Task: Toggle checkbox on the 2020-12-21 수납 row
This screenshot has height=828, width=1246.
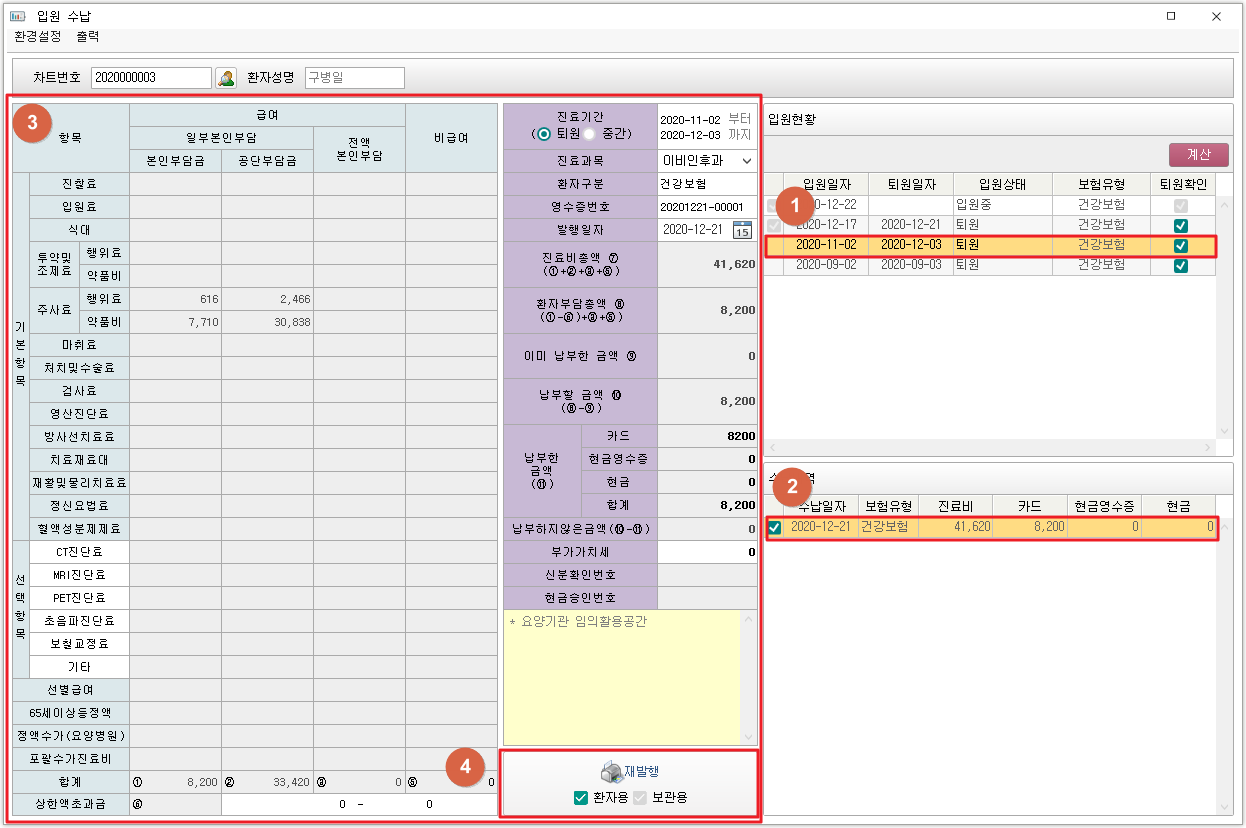Action: tap(774, 527)
